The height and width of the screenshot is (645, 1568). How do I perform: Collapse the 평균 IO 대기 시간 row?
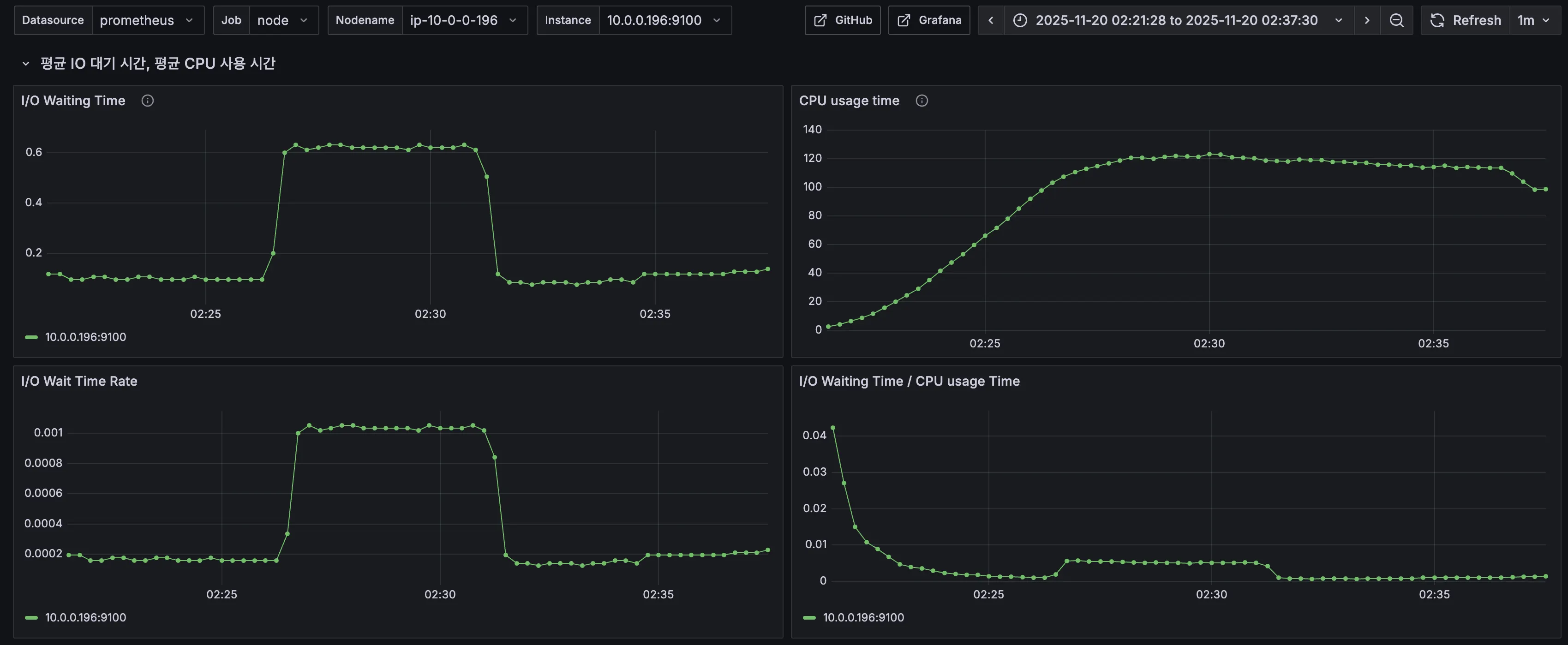coord(25,64)
